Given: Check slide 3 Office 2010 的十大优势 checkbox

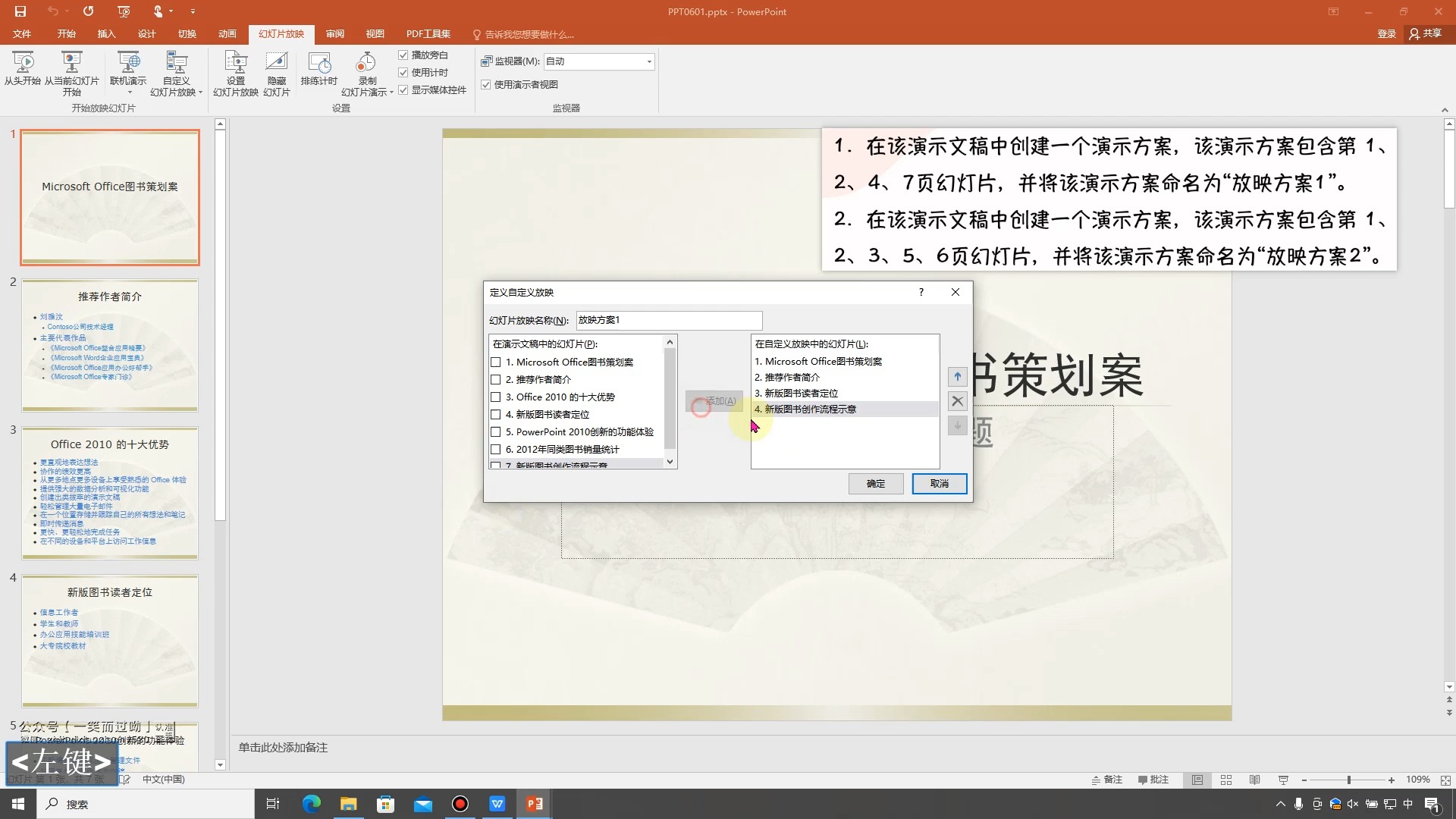Looking at the screenshot, I should [496, 397].
